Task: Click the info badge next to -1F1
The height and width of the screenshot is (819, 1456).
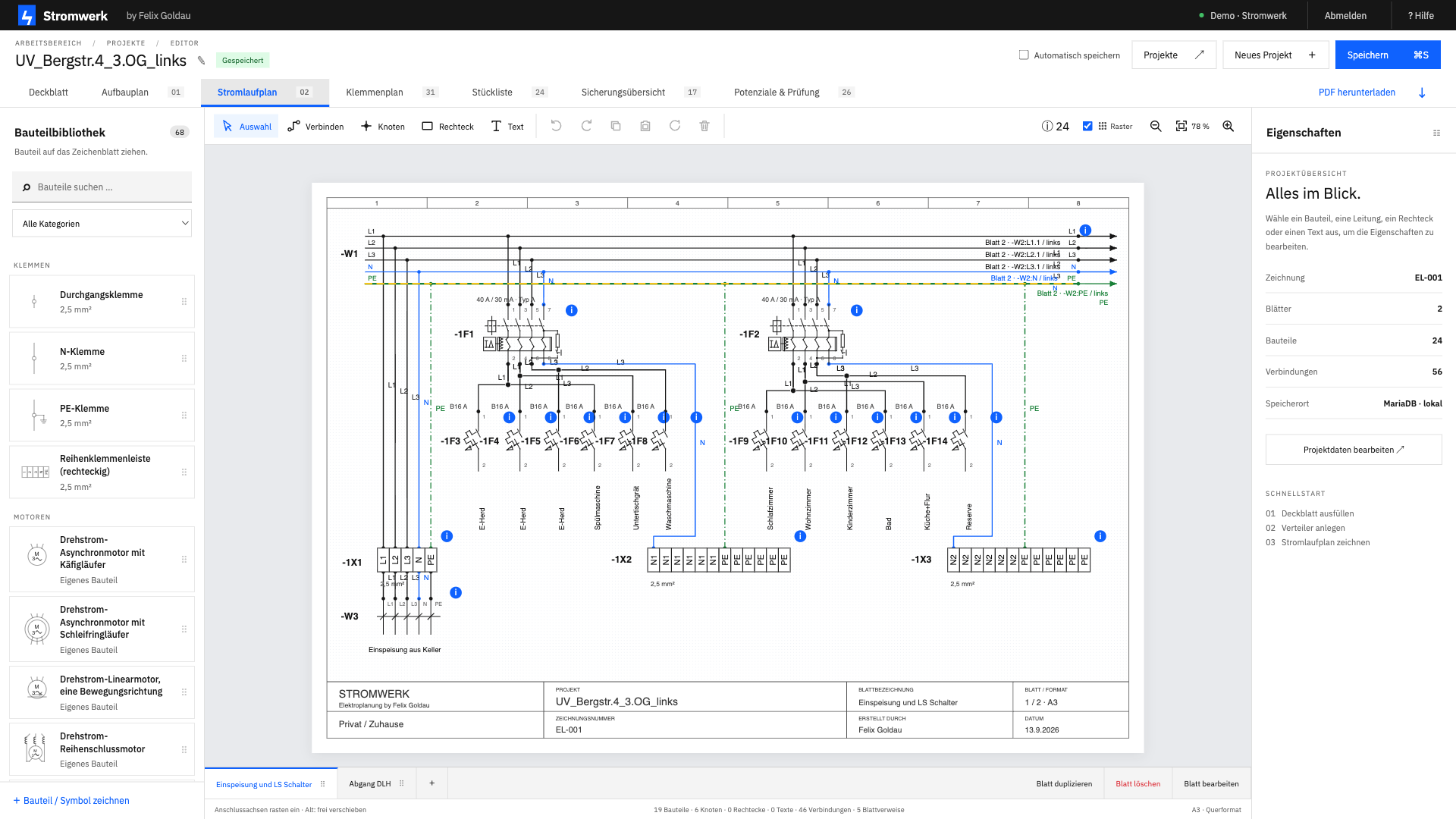Action: [572, 310]
